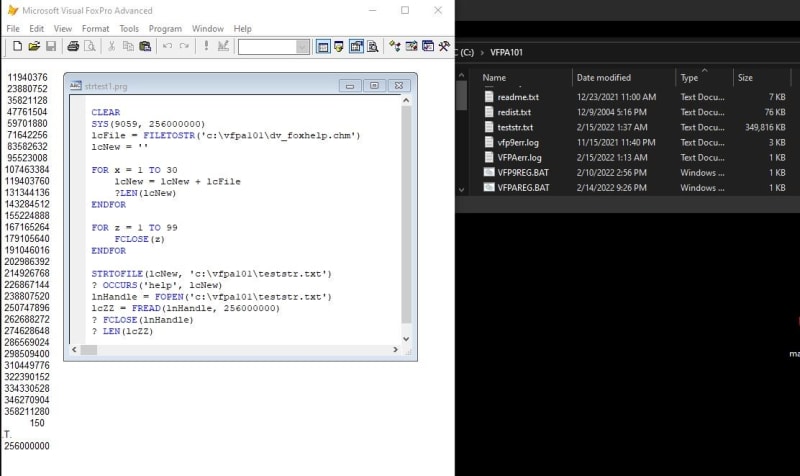Redo action in toolbar
800x476 pixels.
(184, 46)
